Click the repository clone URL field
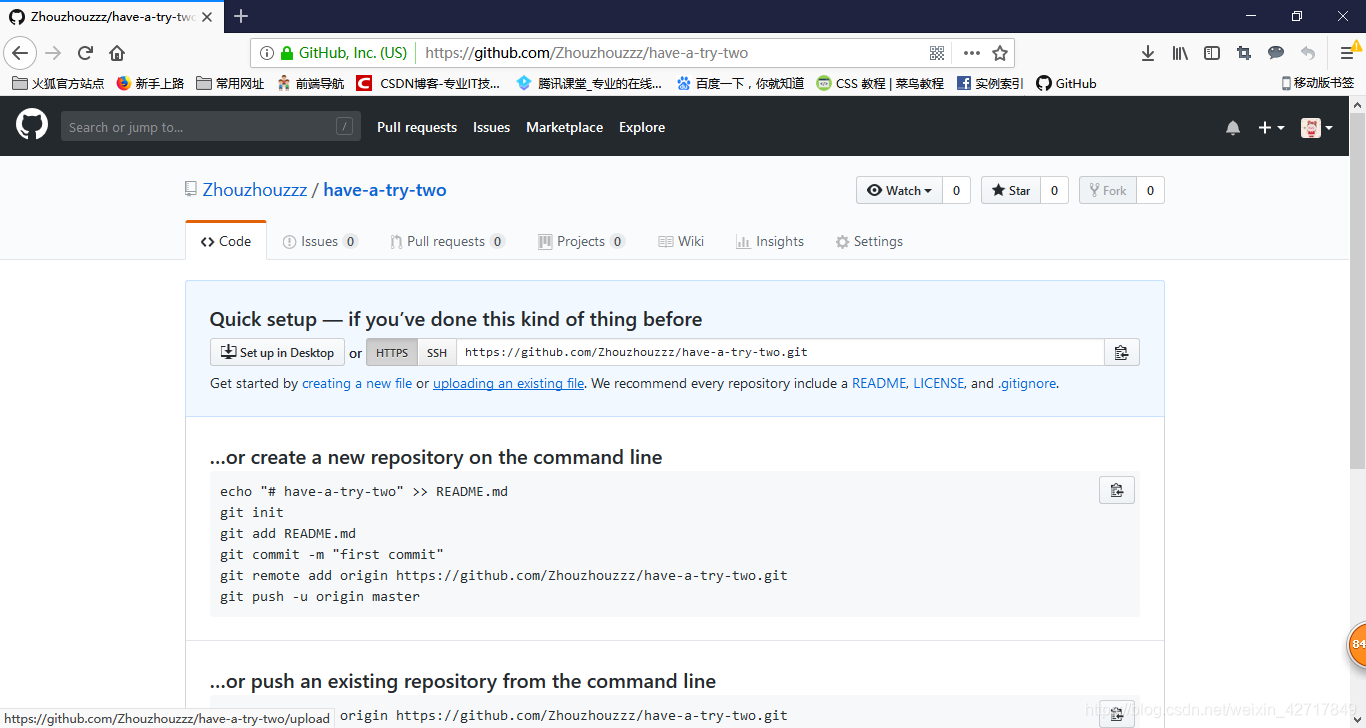 (x=780, y=352)
